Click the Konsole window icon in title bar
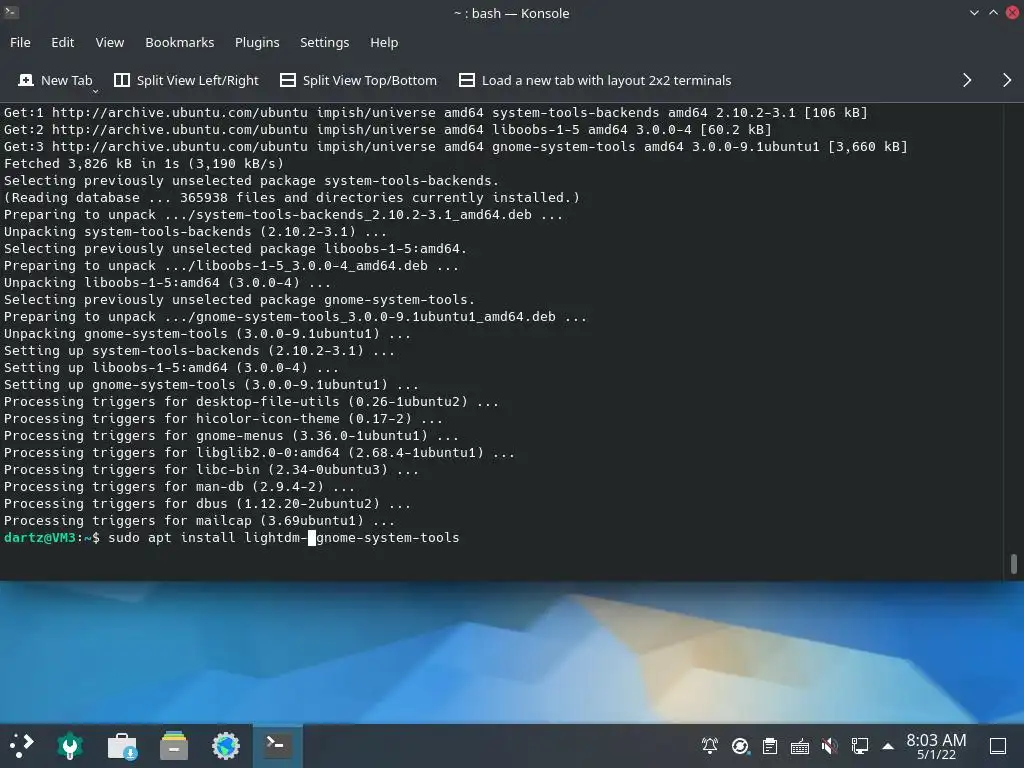The width and height of the screenshot is (1024, 768). point(11,12)
